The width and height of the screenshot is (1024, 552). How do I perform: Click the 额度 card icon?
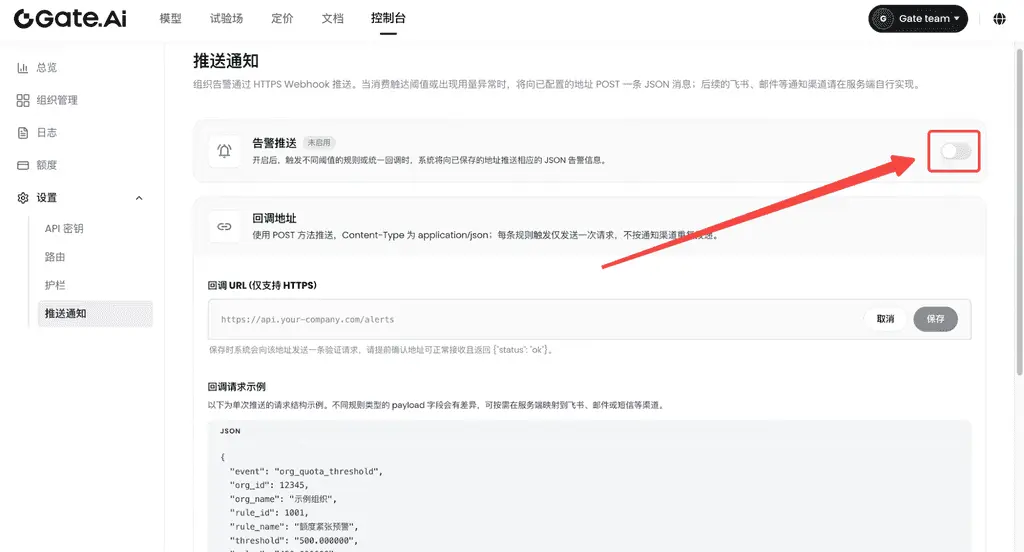point(23,165)
